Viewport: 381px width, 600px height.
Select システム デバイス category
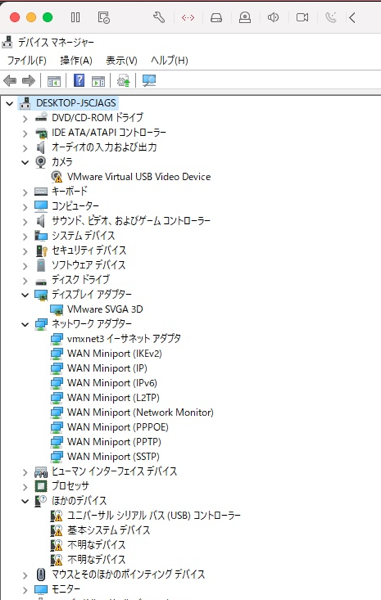click(x=83, y=235)
